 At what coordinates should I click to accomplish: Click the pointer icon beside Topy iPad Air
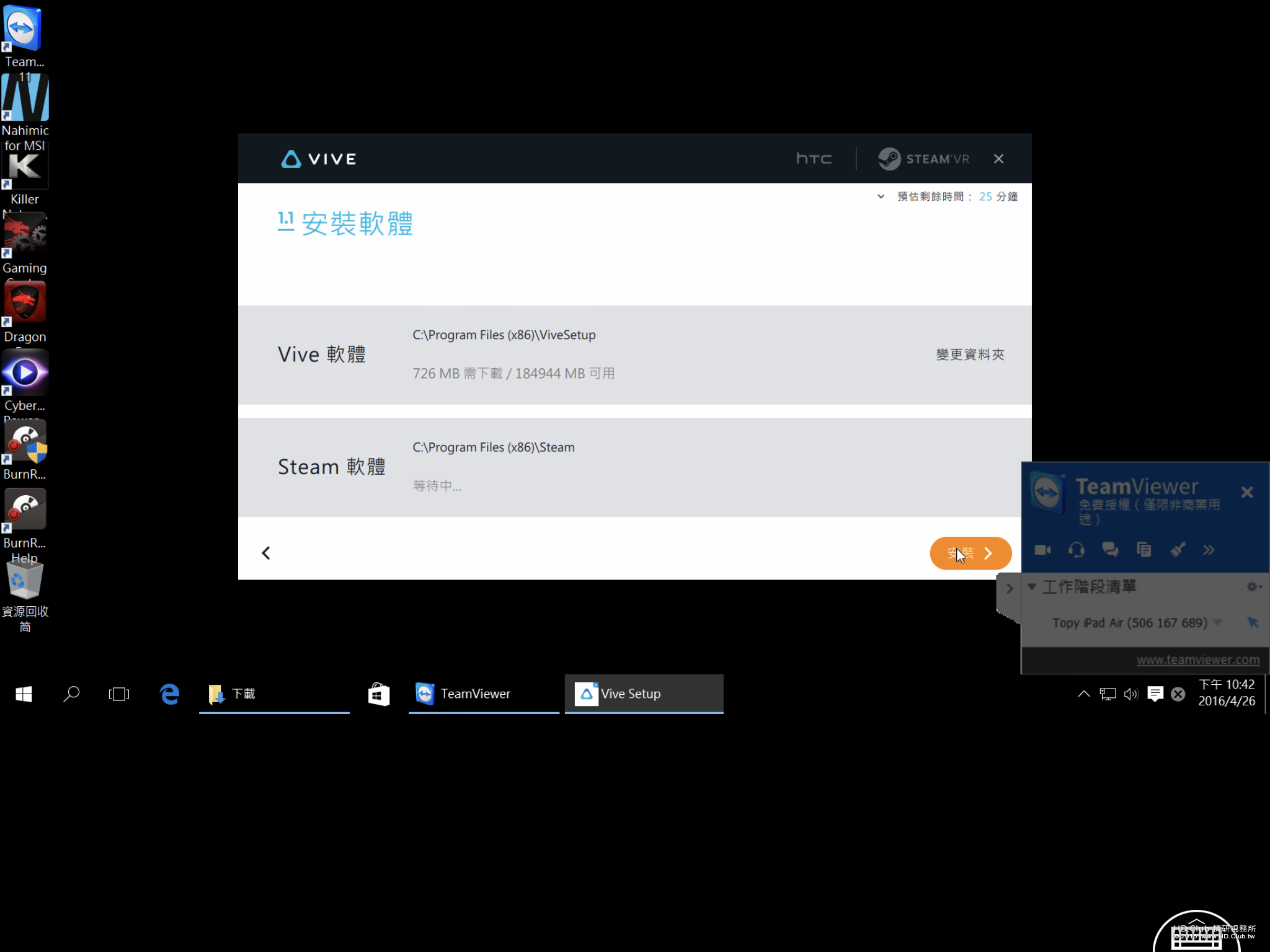point(1253,622)
